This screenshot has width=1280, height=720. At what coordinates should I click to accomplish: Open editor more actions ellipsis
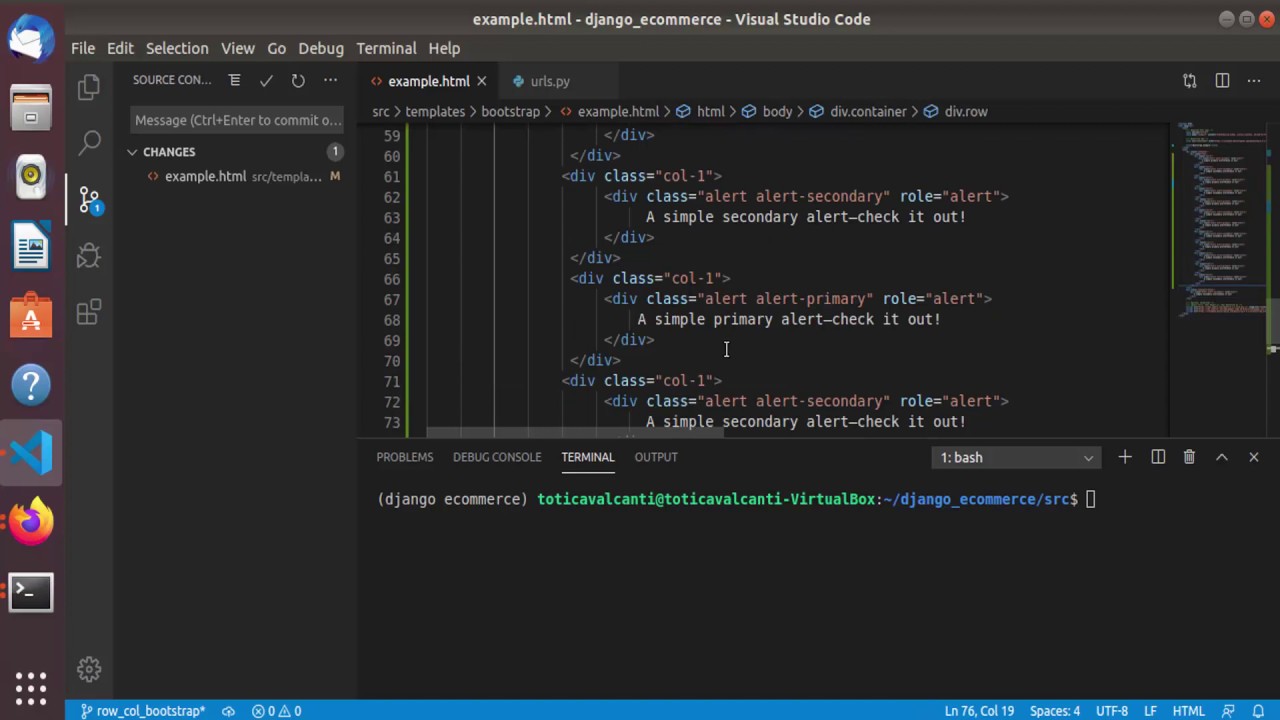pos(1254,81)
